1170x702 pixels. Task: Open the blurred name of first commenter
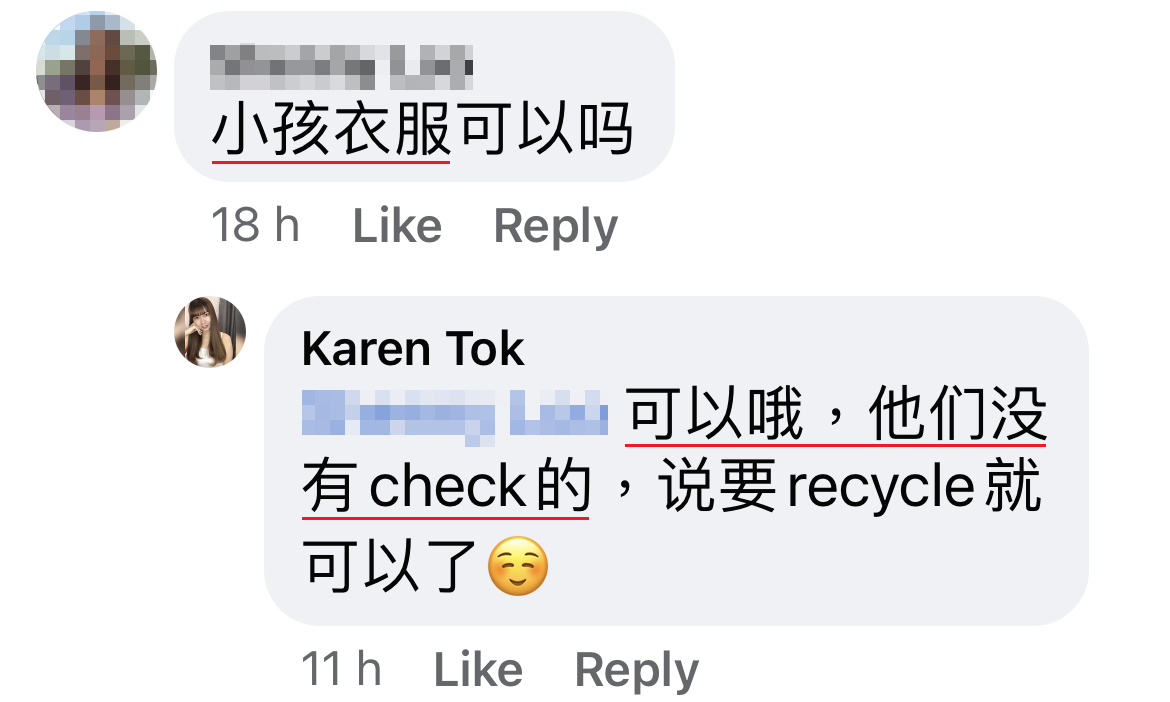click(341, 67)
